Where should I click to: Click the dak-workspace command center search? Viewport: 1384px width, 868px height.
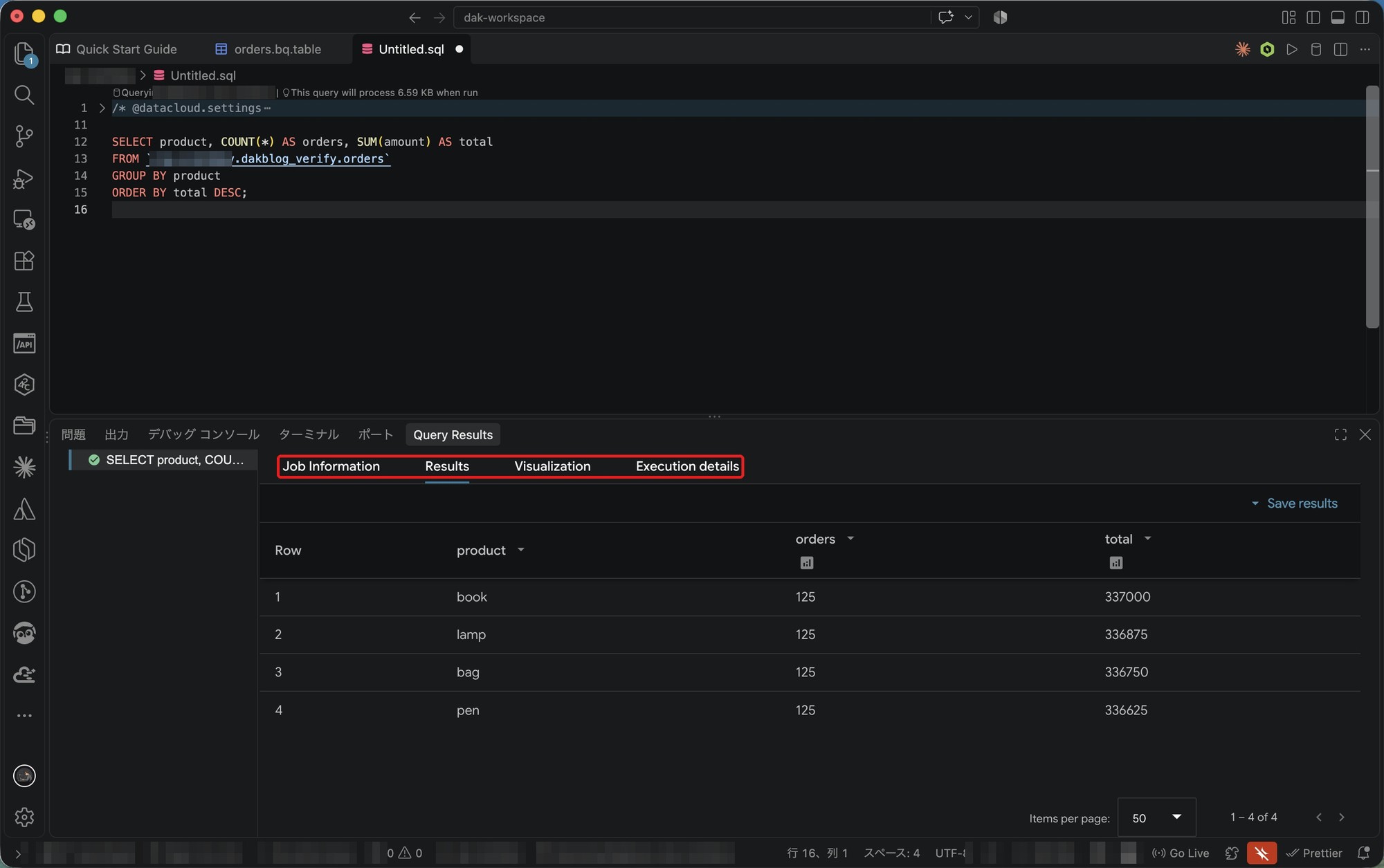692,17
